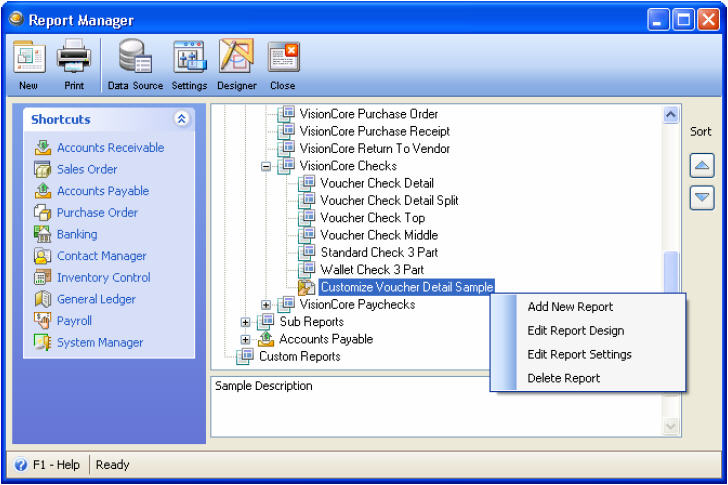
Task: Expand the Sub Reports node
Action: tap(245, 322)
